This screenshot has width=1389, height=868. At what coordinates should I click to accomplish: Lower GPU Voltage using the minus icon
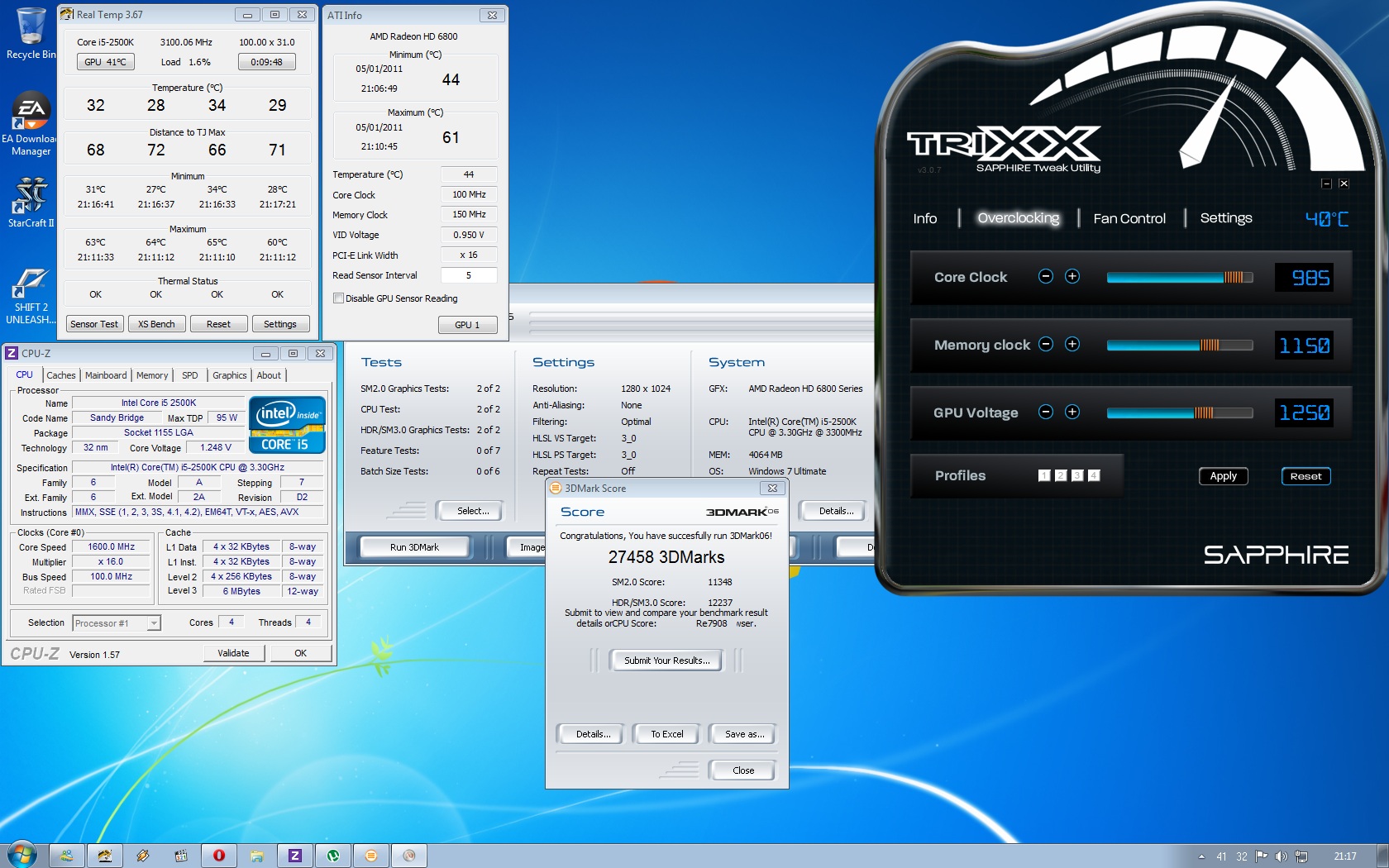pyautogui.click(x=1046, y=412)
